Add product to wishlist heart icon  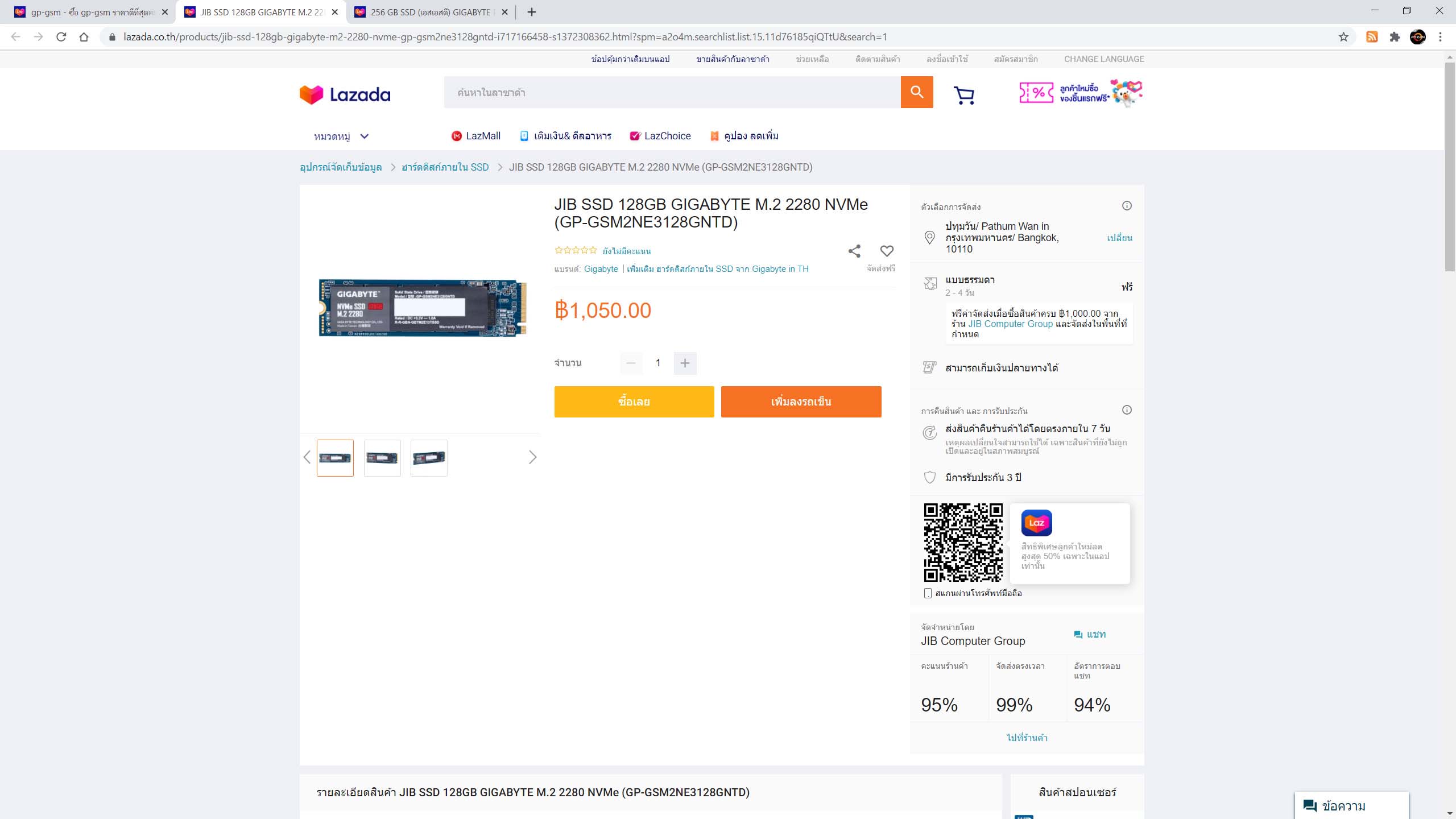tap(887, 251)
